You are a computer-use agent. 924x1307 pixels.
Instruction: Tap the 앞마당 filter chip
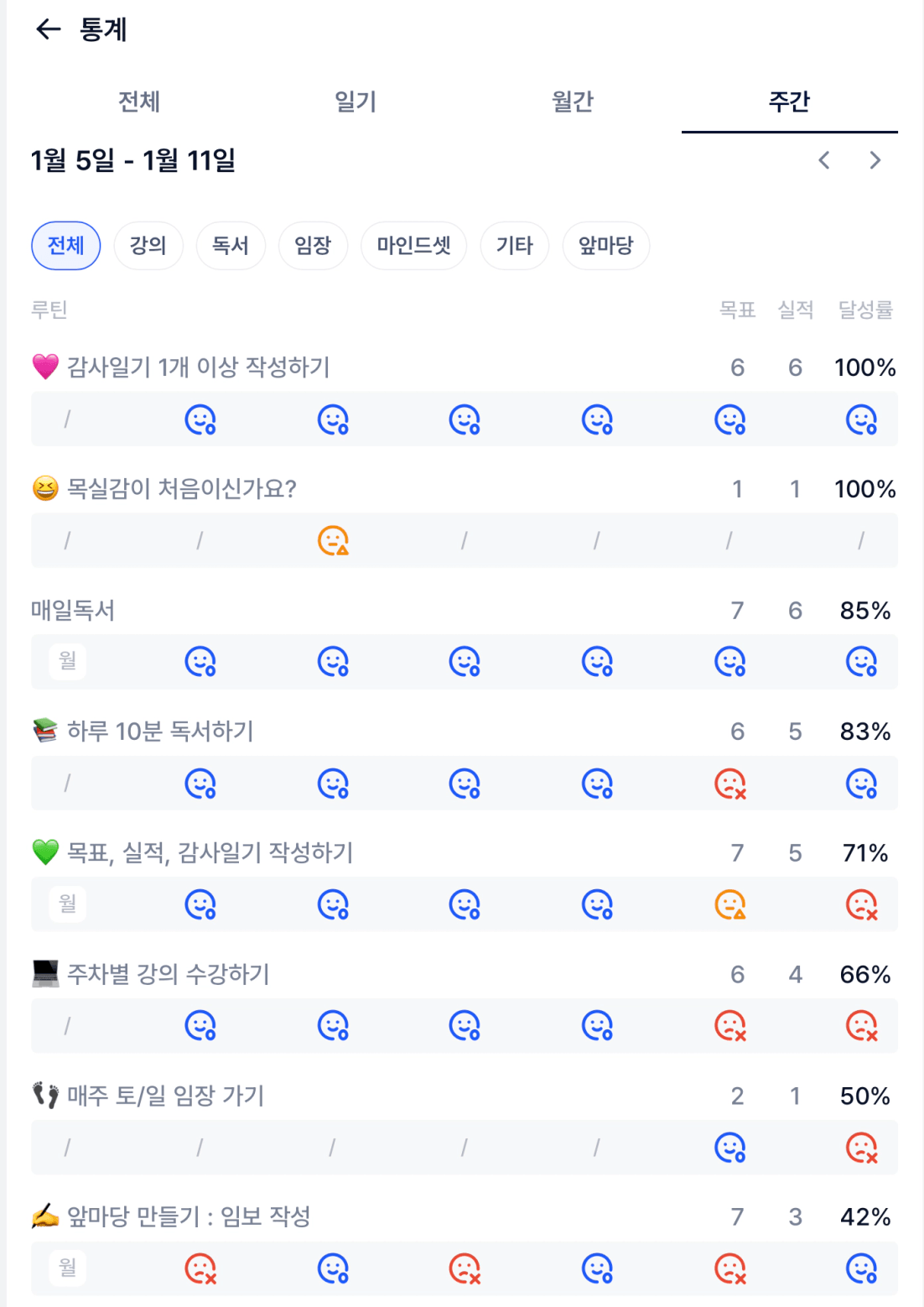point(605,246)
